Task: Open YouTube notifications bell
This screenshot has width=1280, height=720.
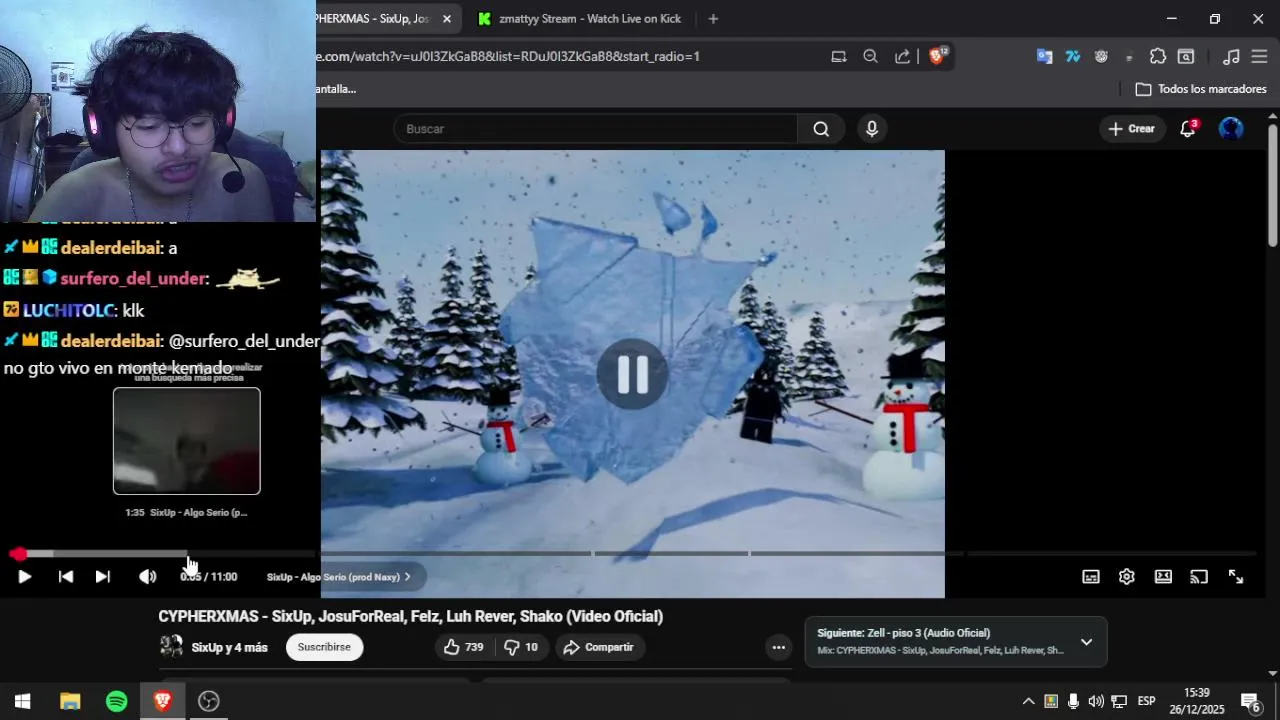Action: (1188, 129)
